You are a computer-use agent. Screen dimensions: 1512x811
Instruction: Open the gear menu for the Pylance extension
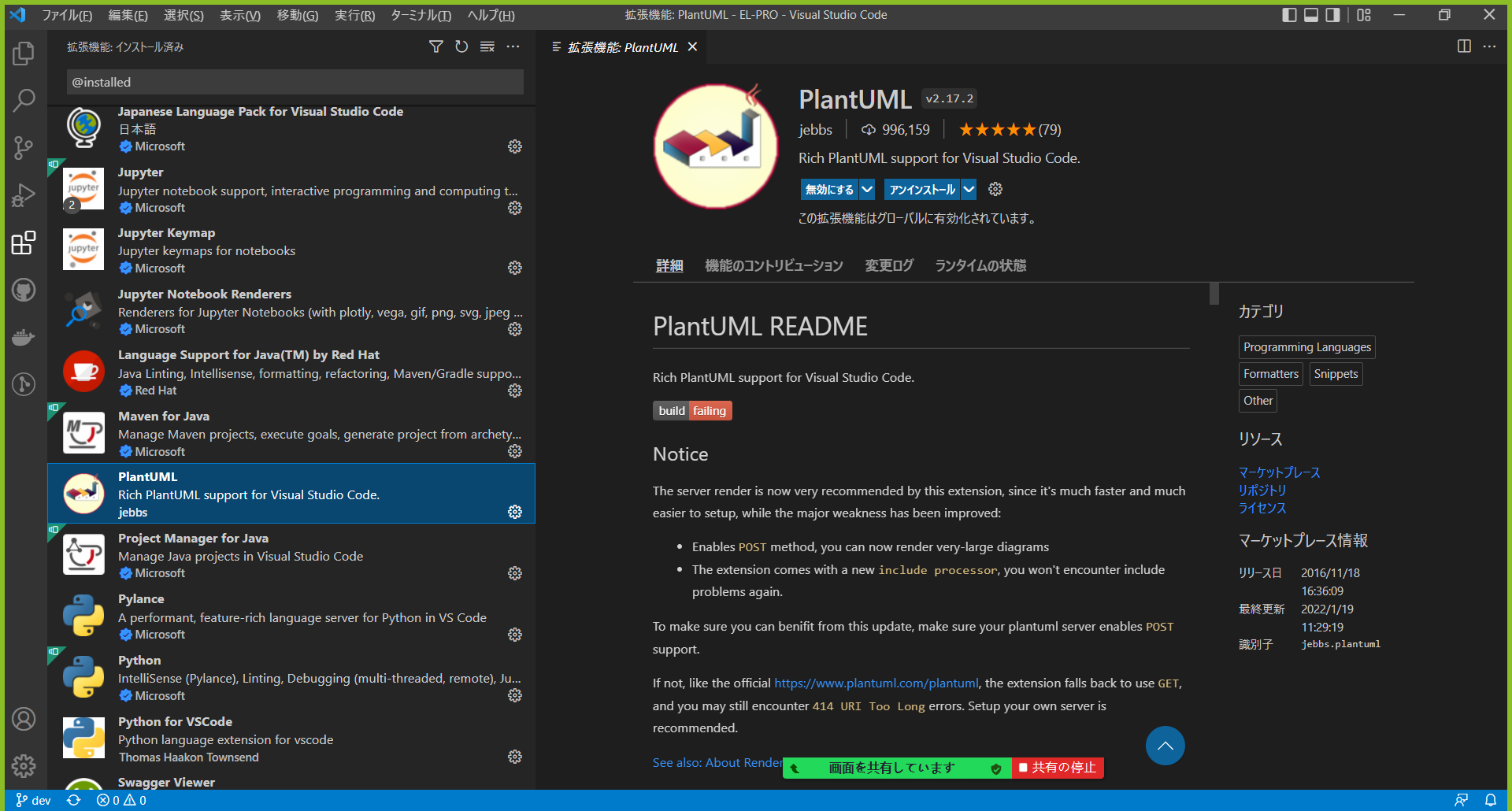tap(514, 634)
